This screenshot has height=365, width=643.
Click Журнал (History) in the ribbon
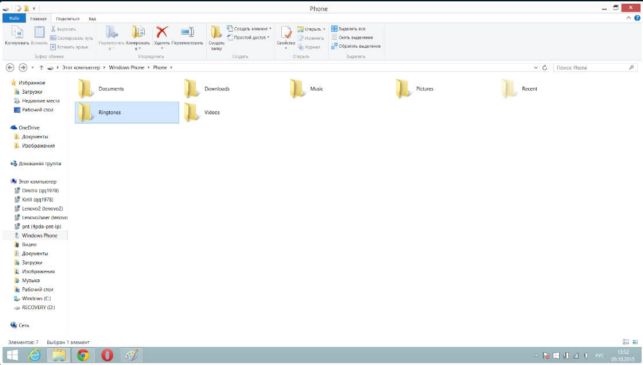tap(309, 47)
